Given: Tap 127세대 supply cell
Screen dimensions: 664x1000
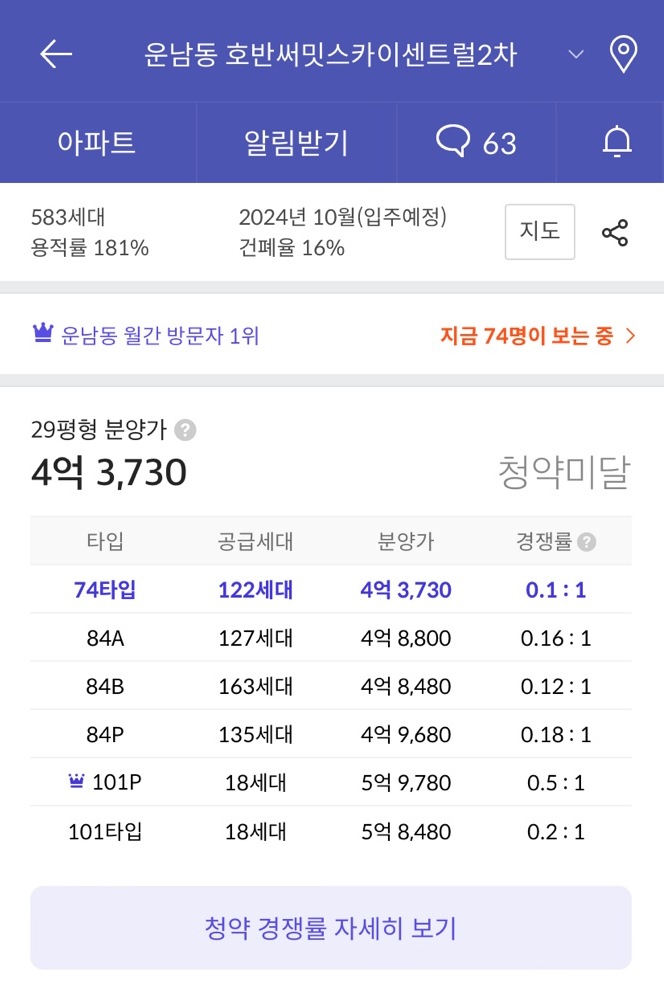Looking at the screenshot, I should pos(255,638).
